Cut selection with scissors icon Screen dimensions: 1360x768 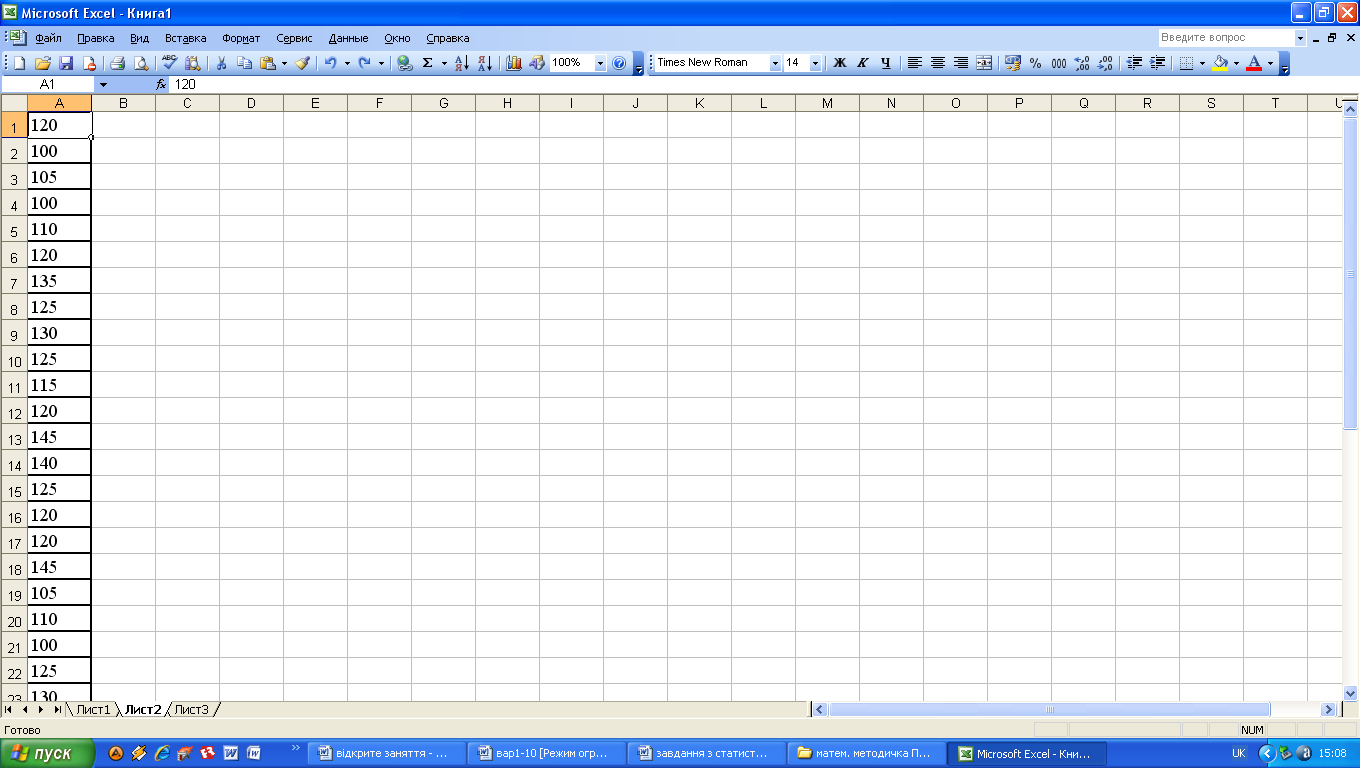point(221,63)
